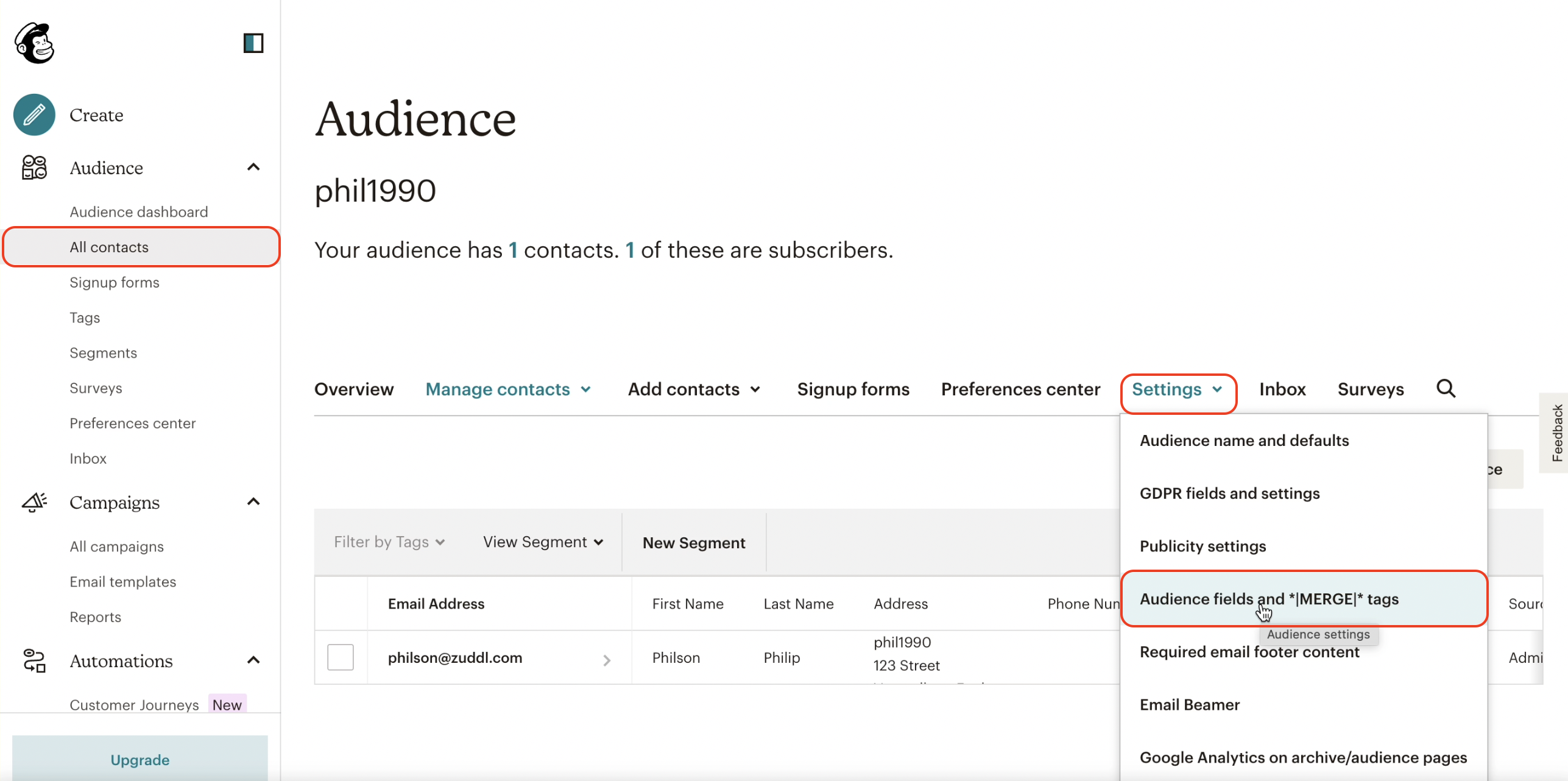Click the Phone Number column header
Screen dimensions: 1568x781
click(x=1083, y=604)
